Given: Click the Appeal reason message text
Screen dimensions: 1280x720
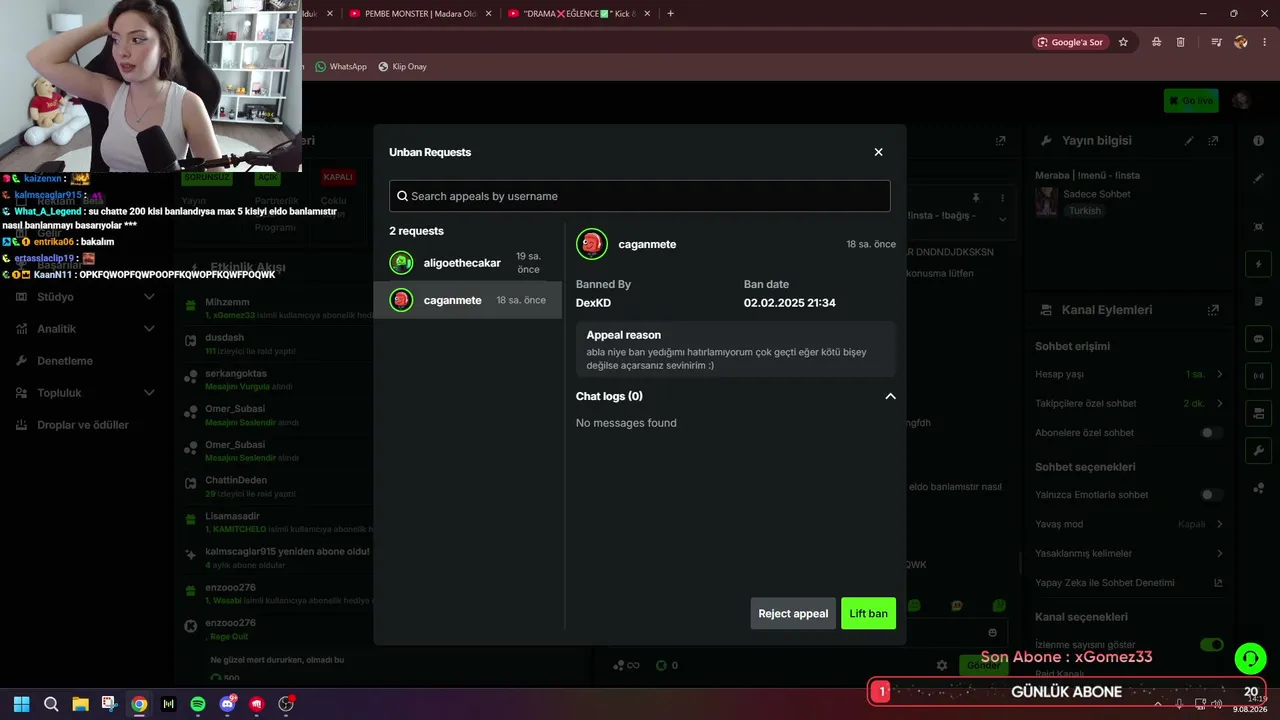Looking at the screenshot, I should click(x=727, y=359).
